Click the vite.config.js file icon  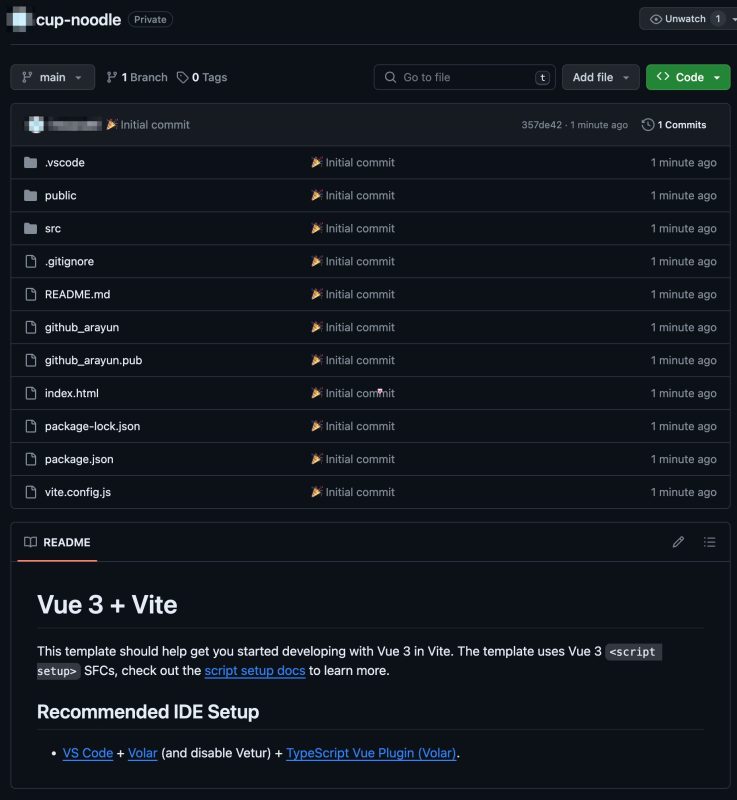coord(31,492)
